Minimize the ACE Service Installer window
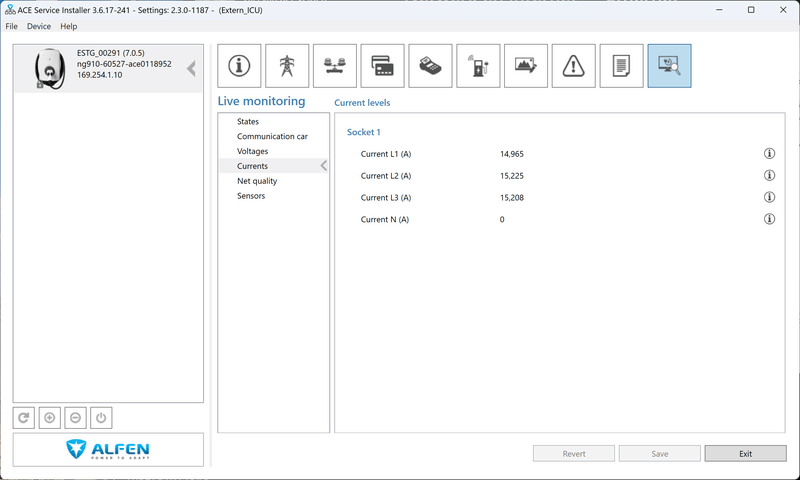 click(719, 10)
